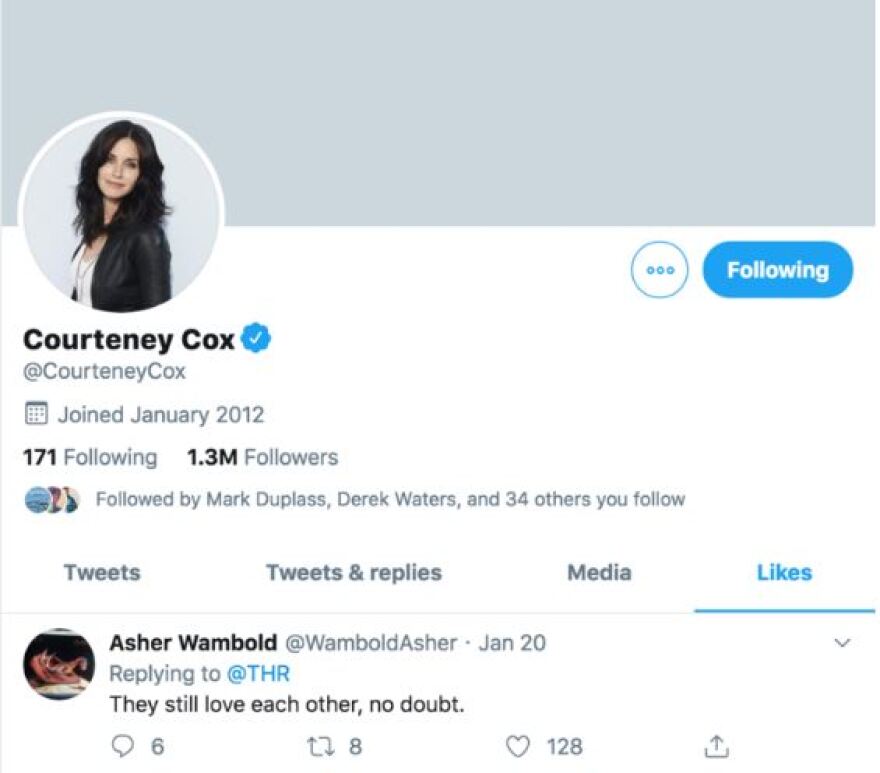Viewport: 880px width, 773px height.
Task: Expand the tweet's dropdown chevron
Action: 842,643
